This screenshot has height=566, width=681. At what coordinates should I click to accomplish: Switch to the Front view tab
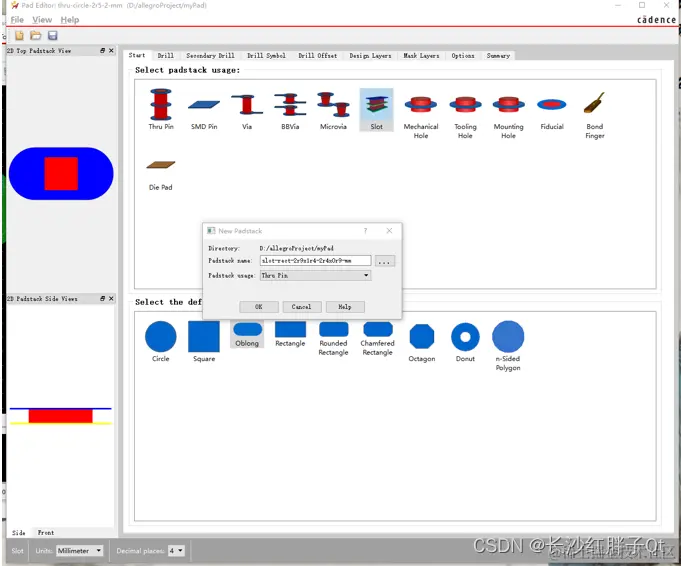click(46, 533)
